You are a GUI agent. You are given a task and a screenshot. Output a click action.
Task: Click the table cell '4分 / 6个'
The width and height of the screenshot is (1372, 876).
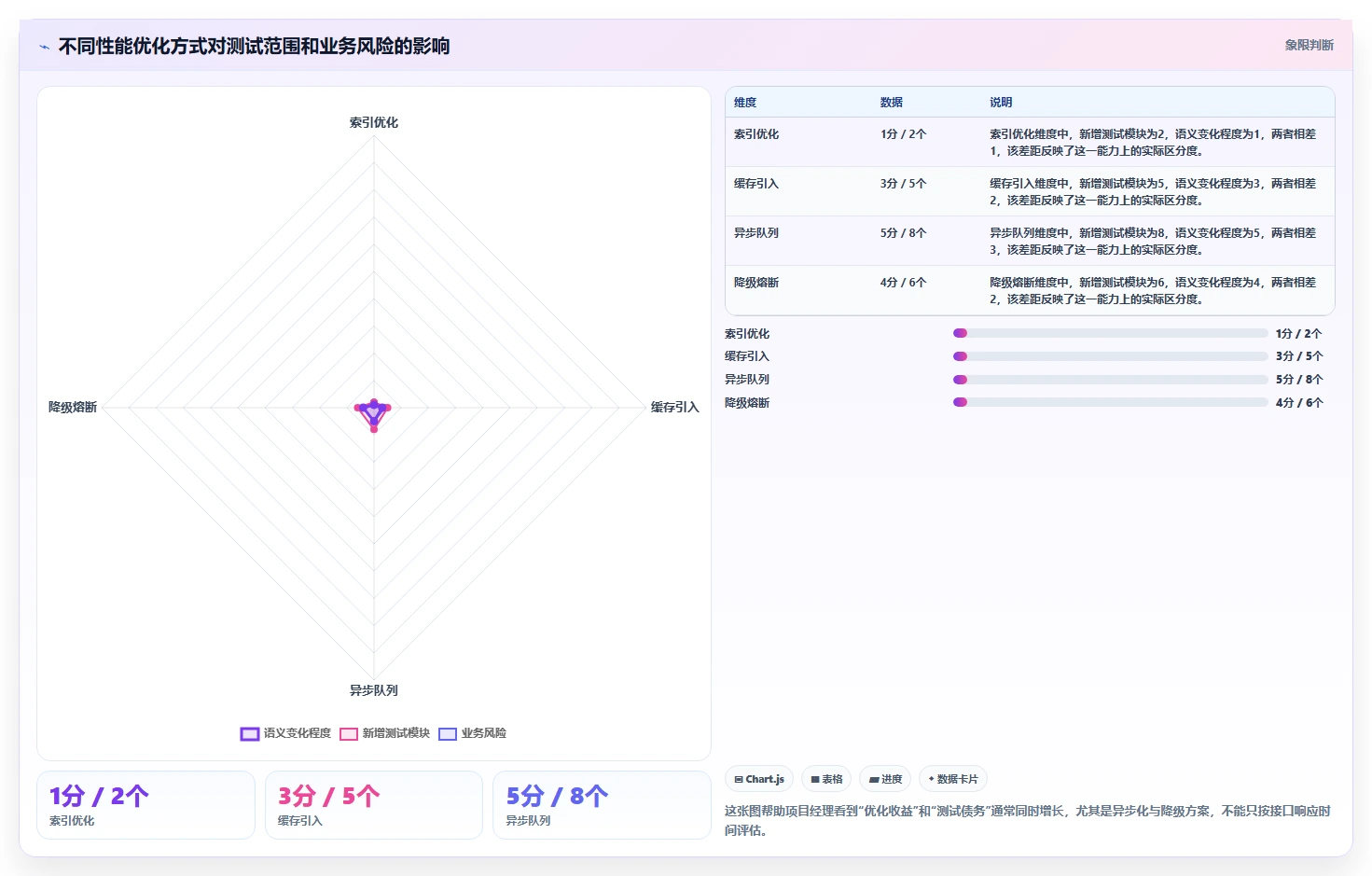pos(903,283)
